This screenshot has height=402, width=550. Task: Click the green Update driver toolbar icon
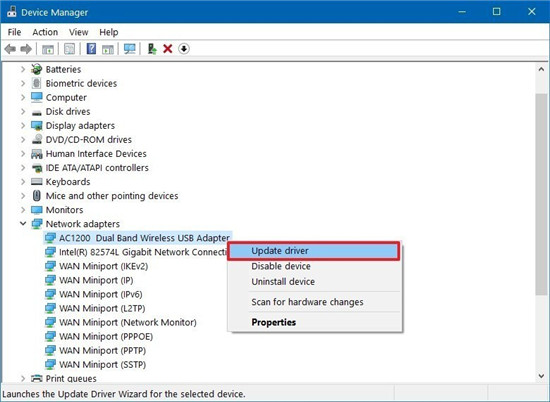152,49
